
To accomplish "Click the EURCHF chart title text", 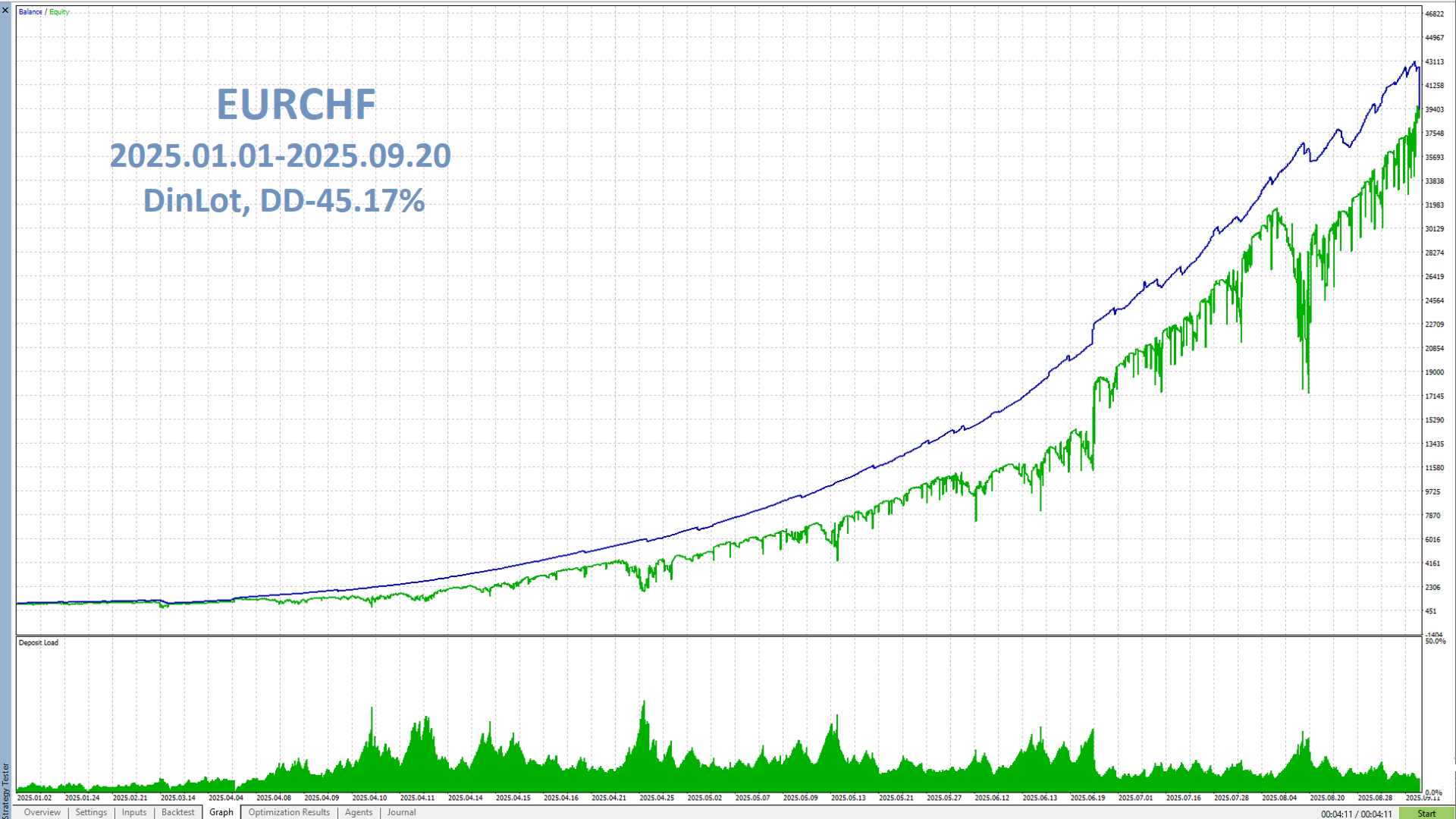I will (x=296, y=105).
